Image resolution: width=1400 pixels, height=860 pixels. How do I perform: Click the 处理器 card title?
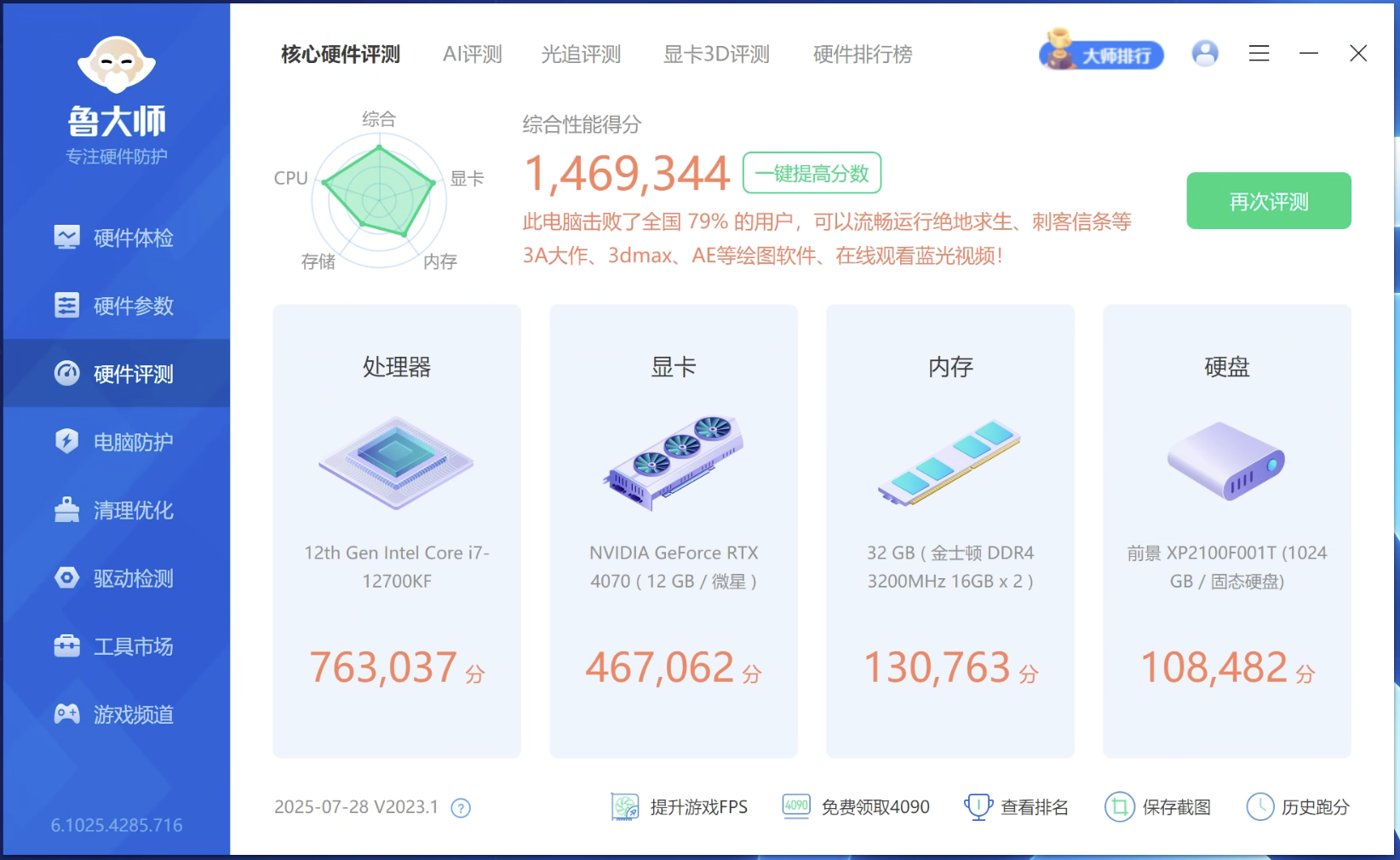(x=397, y=367)
